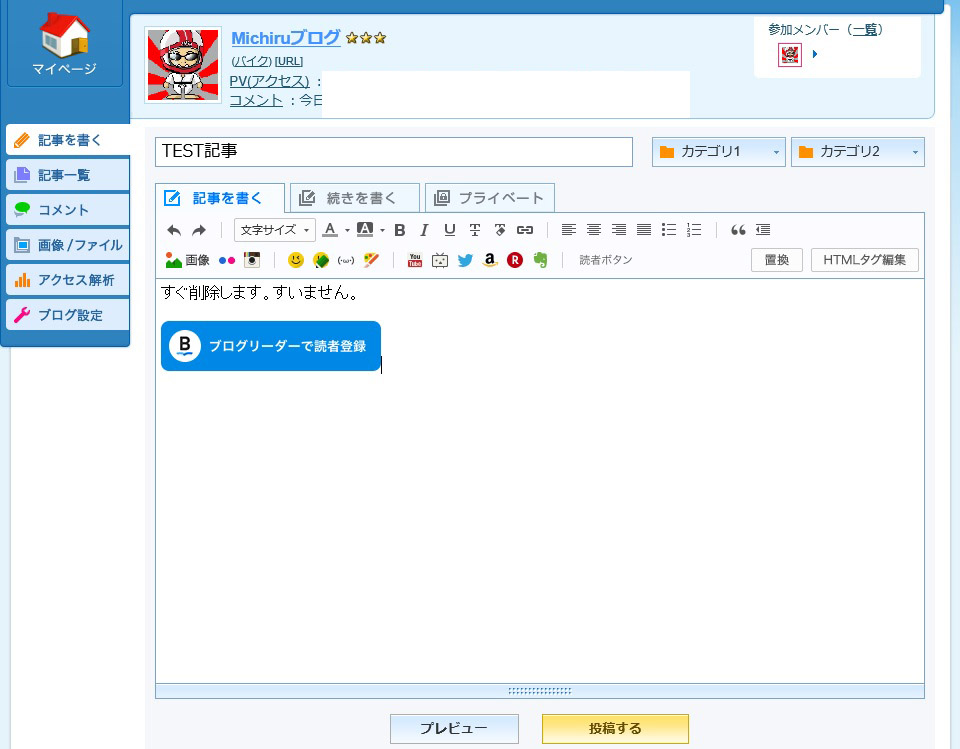Insert a hyperlink with link icon

pos(525,230)
